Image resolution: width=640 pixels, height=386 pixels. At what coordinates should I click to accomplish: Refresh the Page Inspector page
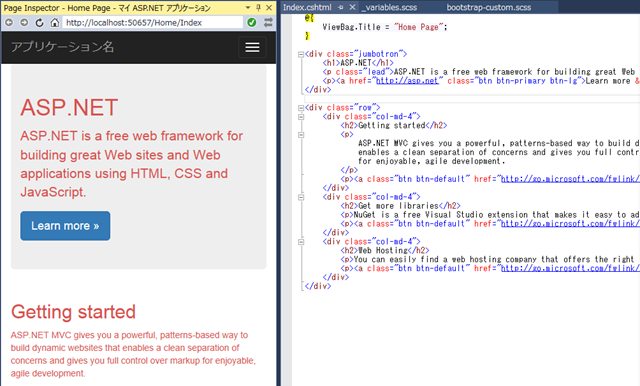click(x=39, y=22)
